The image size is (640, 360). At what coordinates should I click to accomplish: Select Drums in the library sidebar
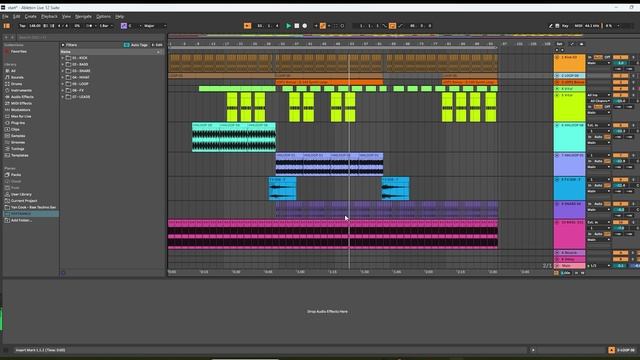[x=16, y=84]
